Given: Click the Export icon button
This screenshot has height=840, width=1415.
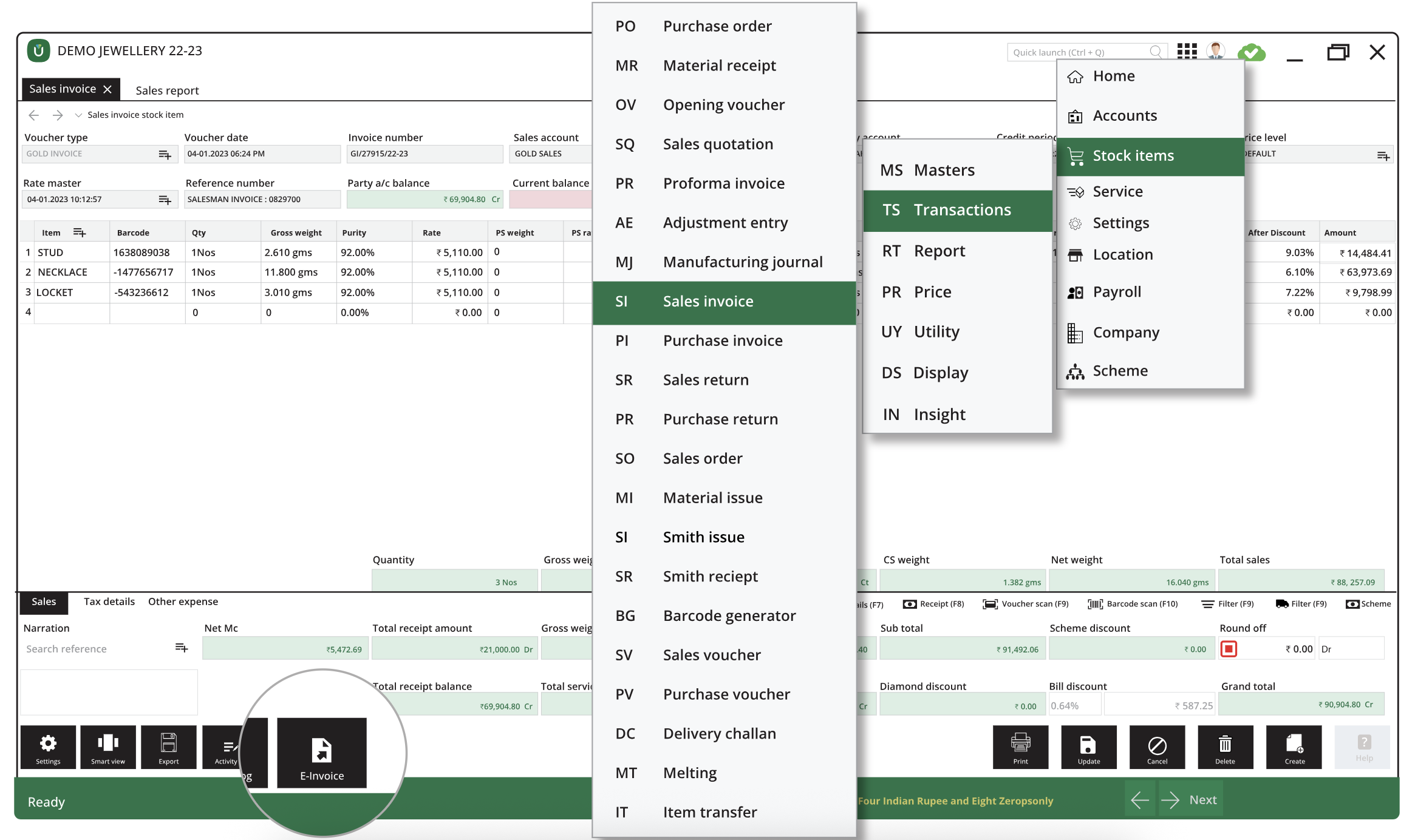Looking at the screenshot, I should pyautogui.click(x=168, y=747).
